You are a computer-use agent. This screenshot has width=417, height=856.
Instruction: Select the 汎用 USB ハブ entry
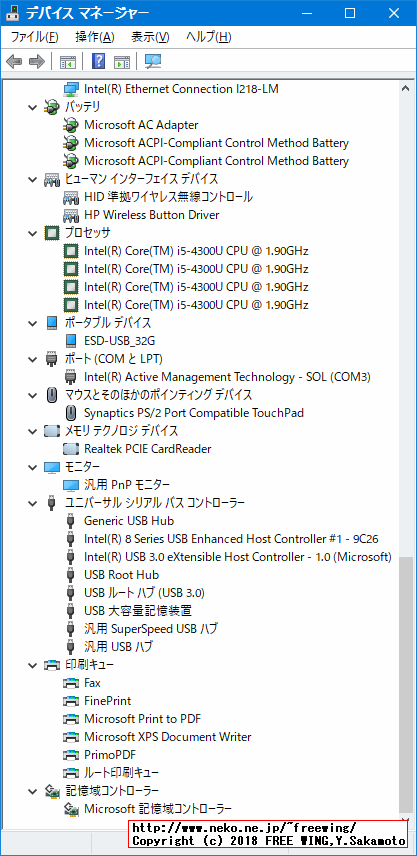pos(118,647)
